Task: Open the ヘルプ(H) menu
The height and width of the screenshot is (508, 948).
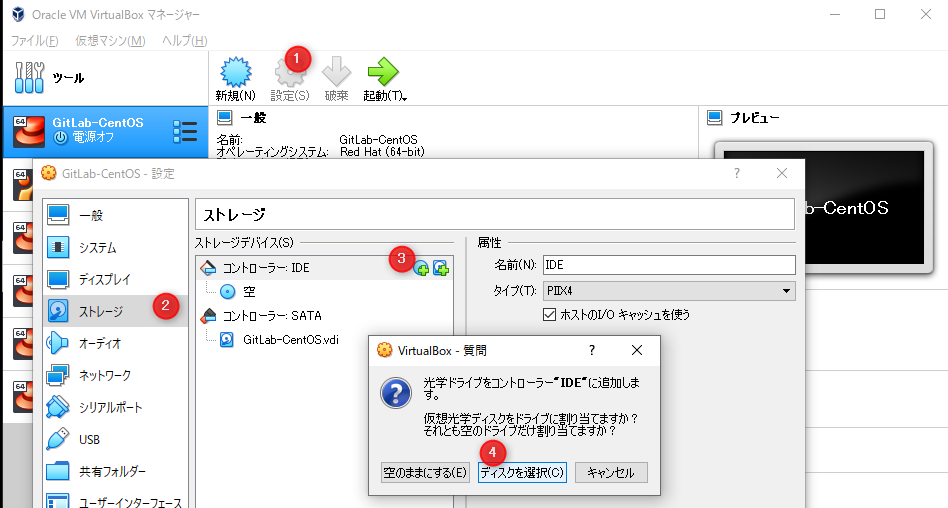Action: point(184,41)
